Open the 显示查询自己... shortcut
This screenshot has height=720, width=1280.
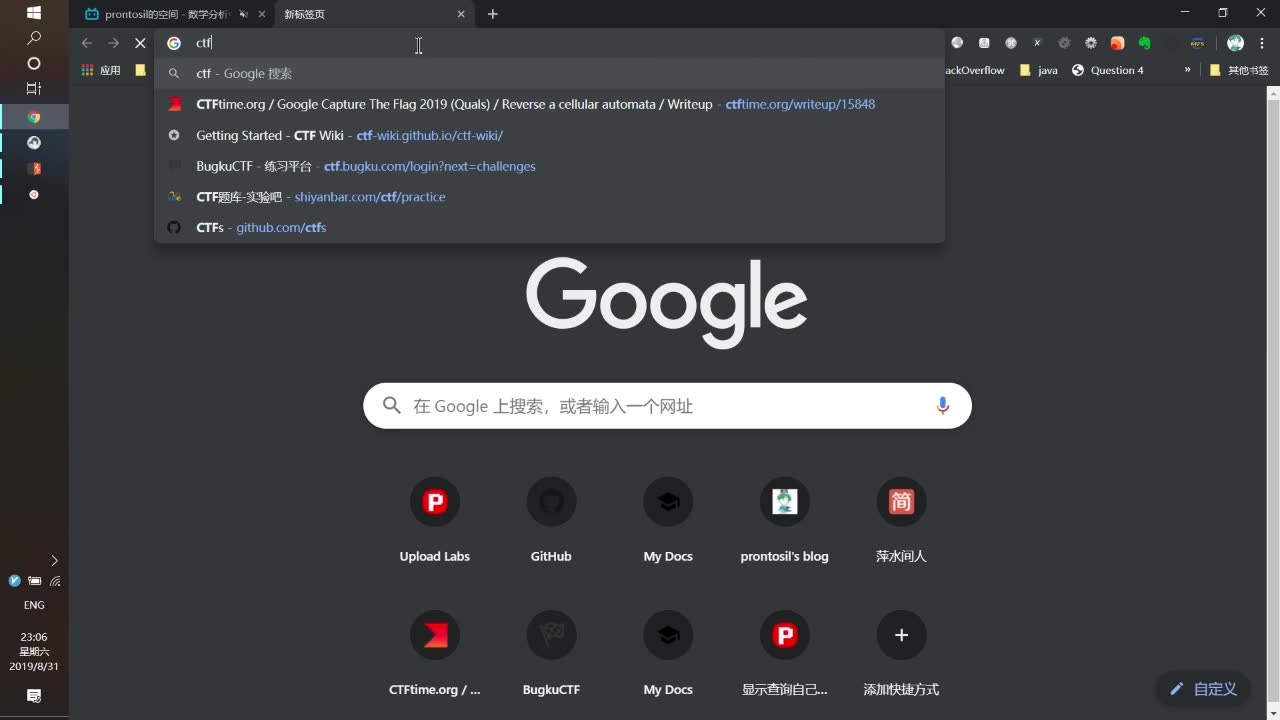784,654
